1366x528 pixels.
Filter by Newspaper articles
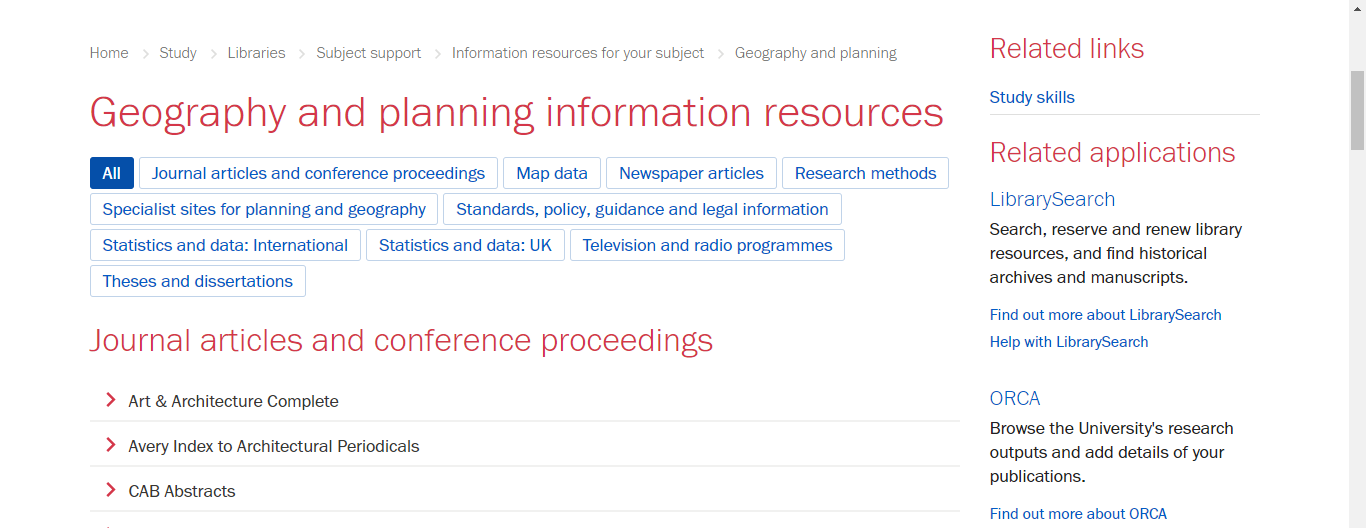tap(691, 173)
